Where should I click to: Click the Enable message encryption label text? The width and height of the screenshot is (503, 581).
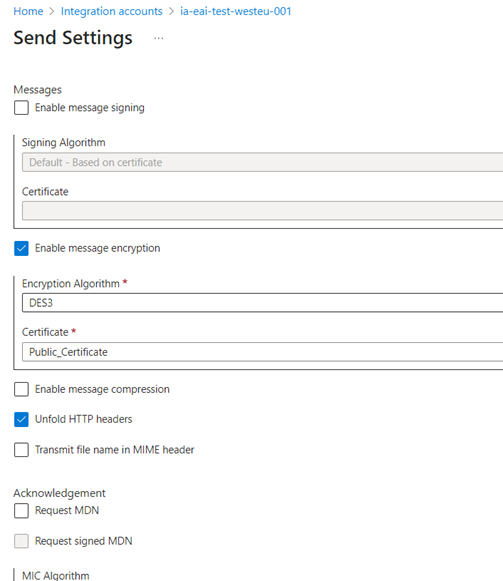(x=97, y=248)
